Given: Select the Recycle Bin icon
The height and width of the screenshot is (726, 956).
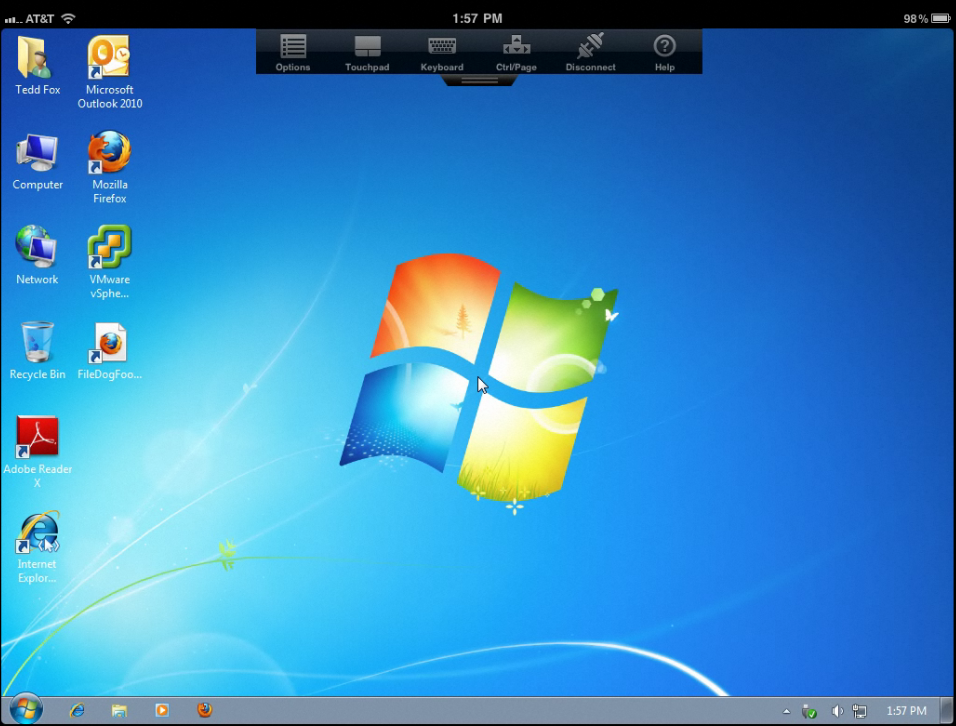Looking at the screenshot, I should coord(37,351).
